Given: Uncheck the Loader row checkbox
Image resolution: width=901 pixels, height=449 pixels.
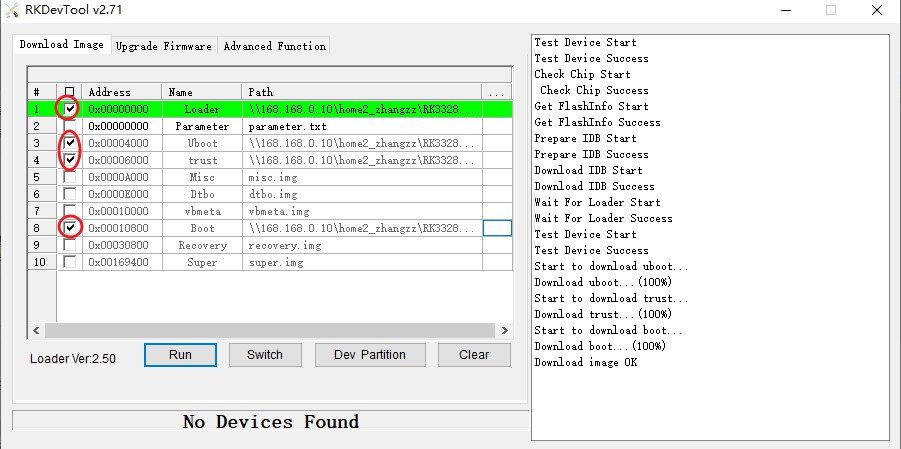Looking at the screenshot, I should [70, 109].
